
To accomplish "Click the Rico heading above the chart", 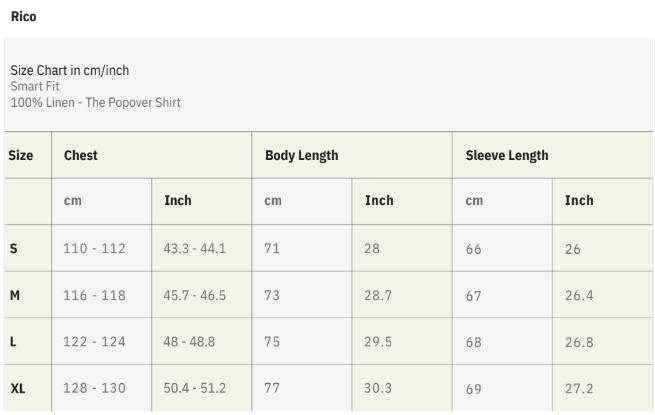I will pos(23,17).
